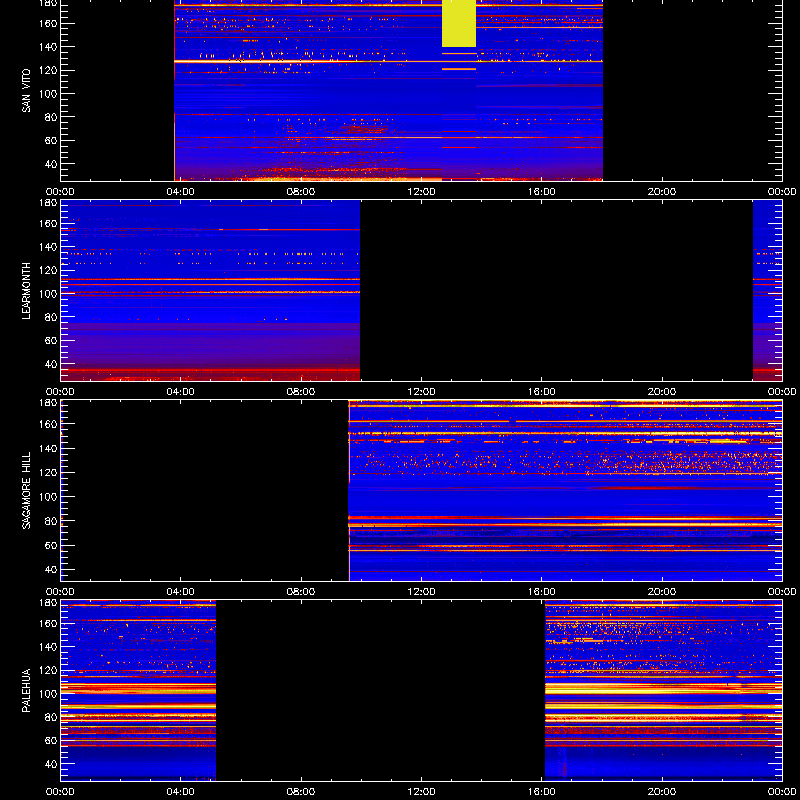800x800 pixels.
Task: Click 16:00 time label below San Vito plot
Action: click(x=542, y=192)
